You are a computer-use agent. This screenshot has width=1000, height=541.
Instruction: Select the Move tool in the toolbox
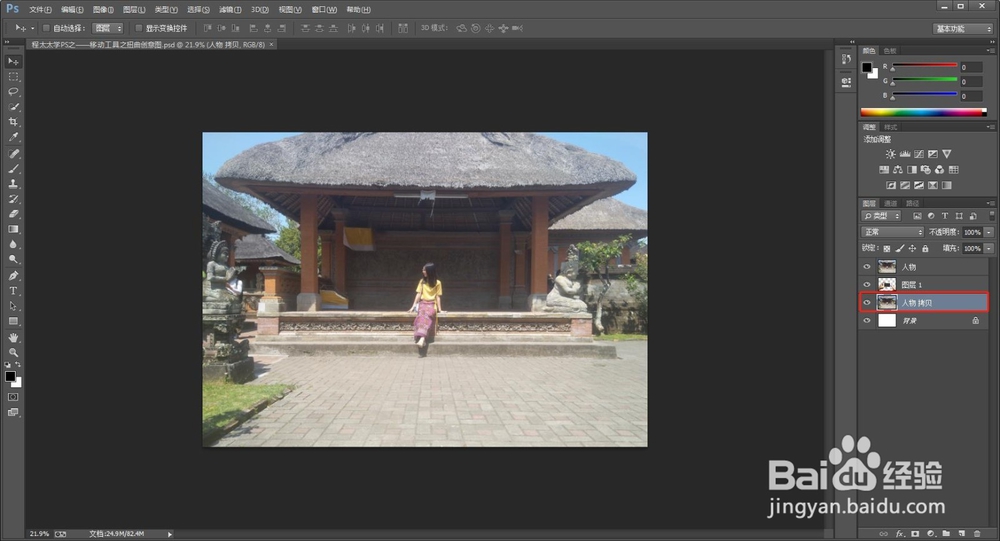13,61
